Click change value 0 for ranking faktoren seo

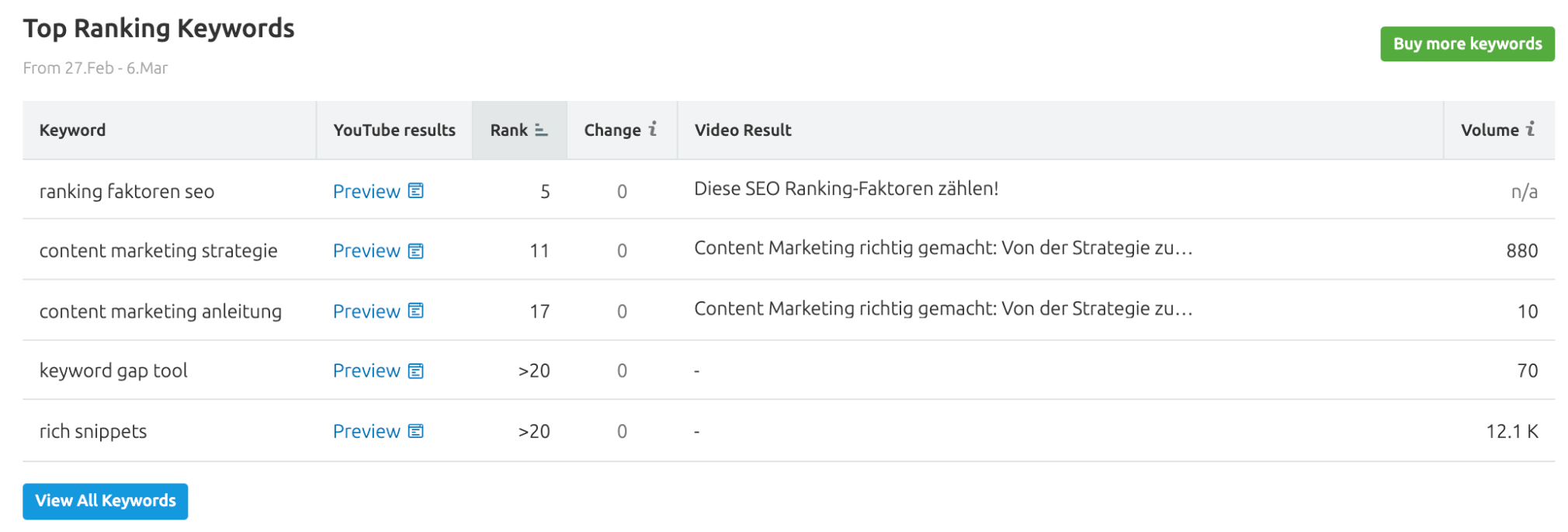click(622, 192)
